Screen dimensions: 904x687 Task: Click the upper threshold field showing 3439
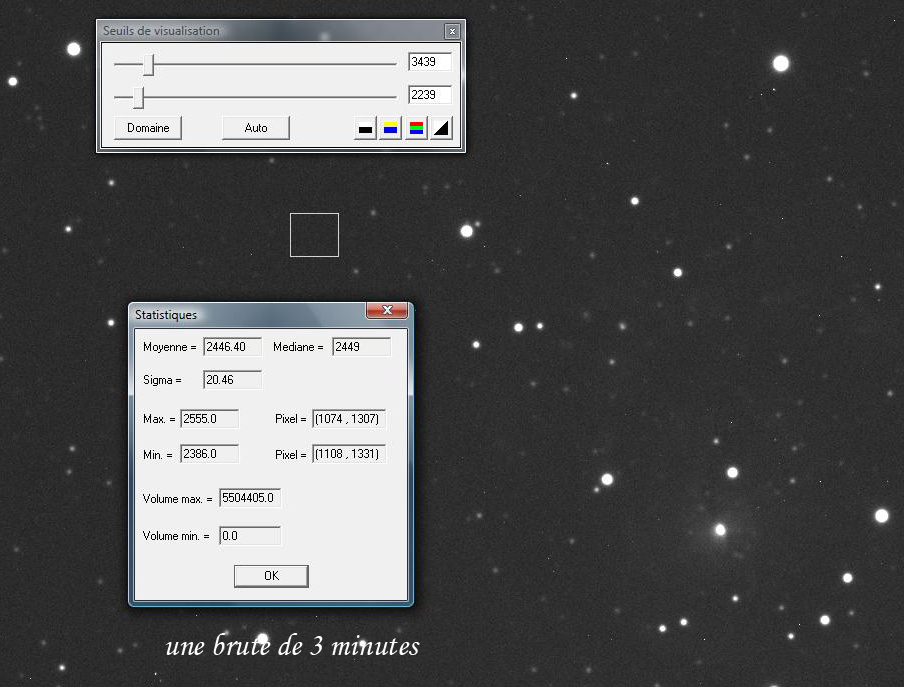(x=430, y=62)
